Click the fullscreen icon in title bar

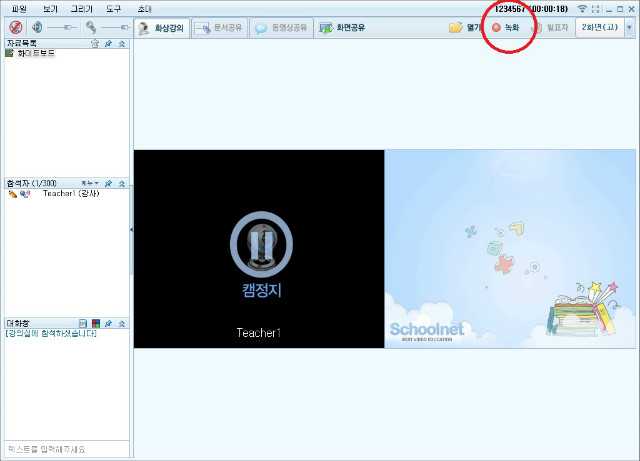click(x=596, y=8)
